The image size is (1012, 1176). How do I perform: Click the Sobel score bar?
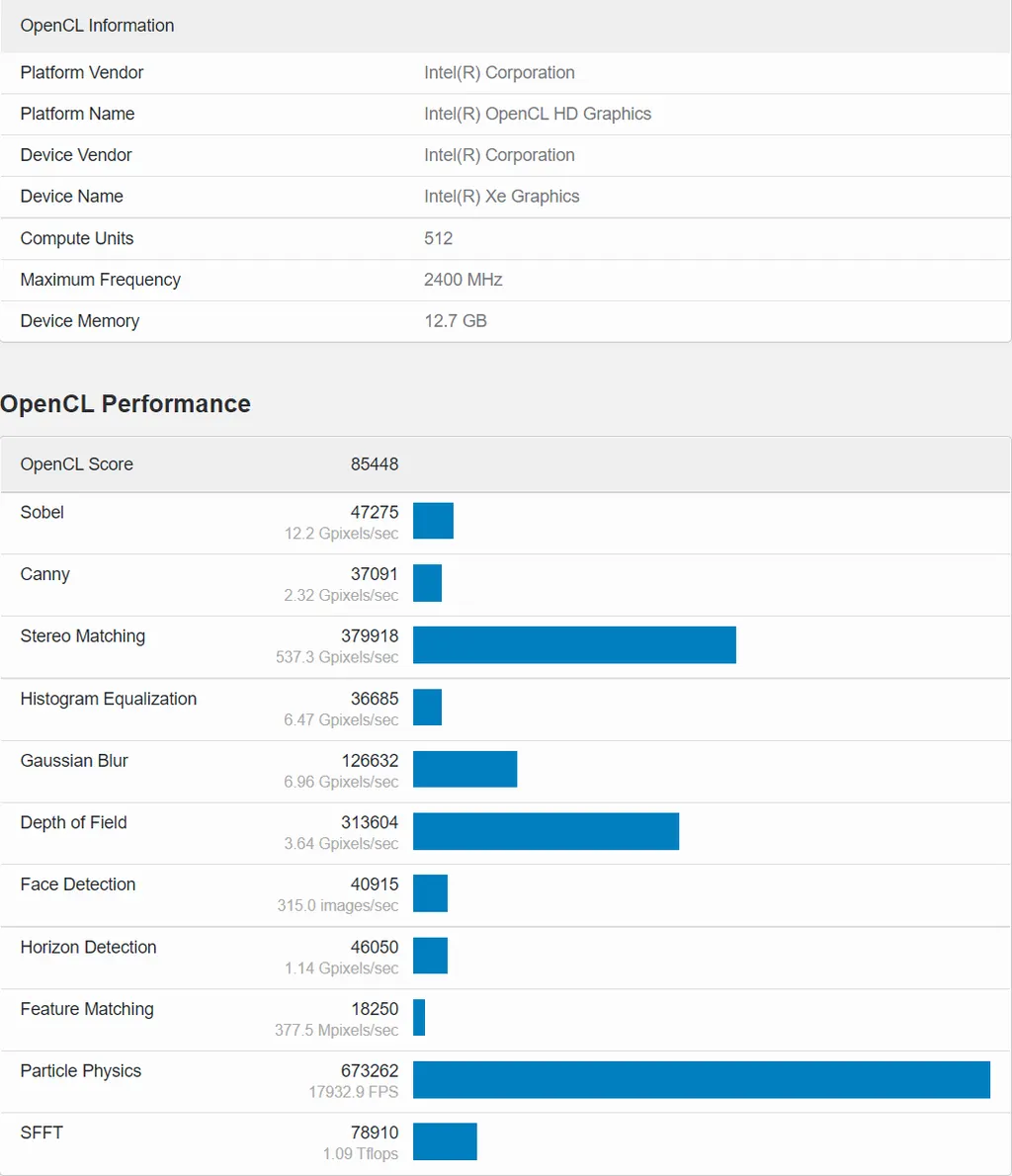point(433,521)
